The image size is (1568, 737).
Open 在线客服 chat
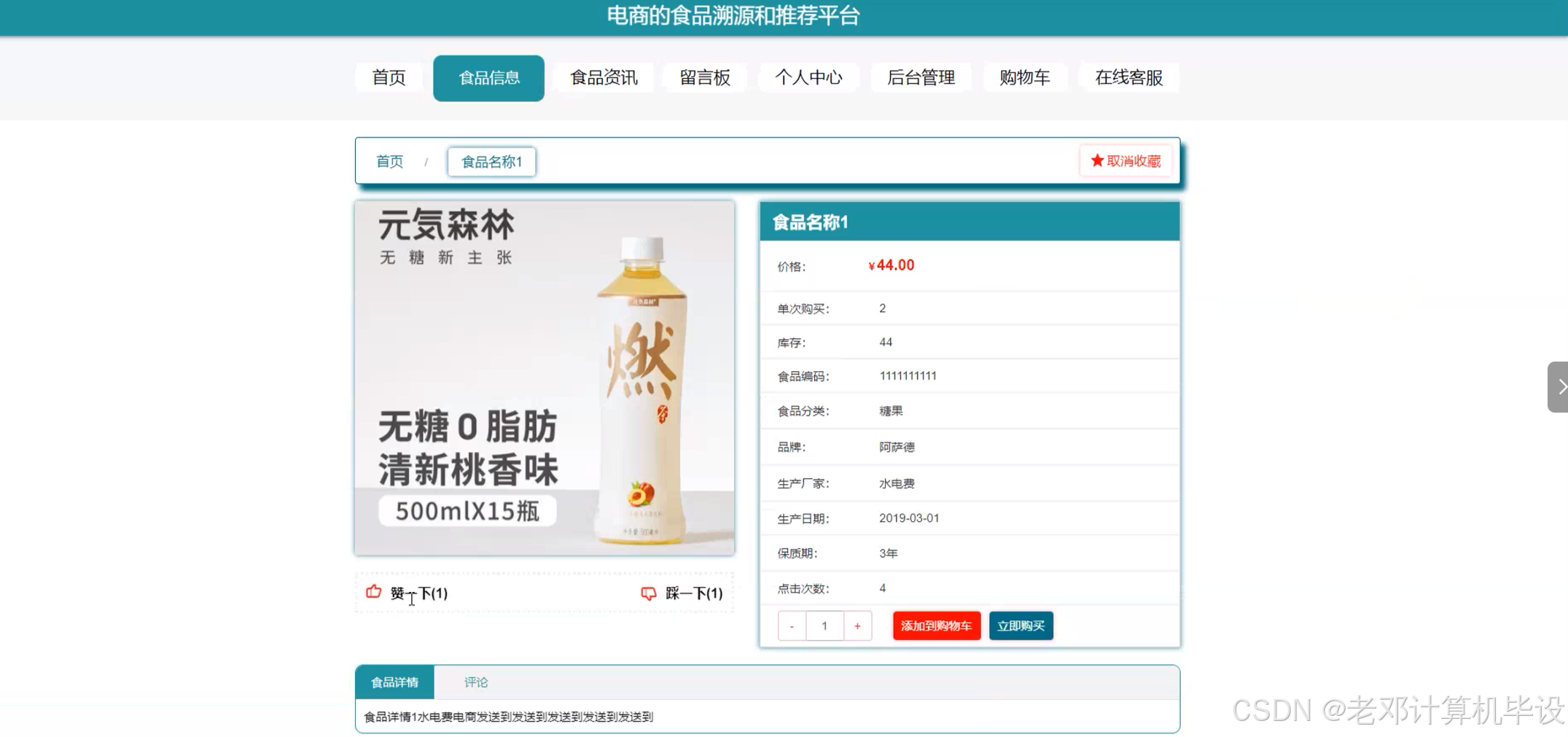coord(1128,77)
